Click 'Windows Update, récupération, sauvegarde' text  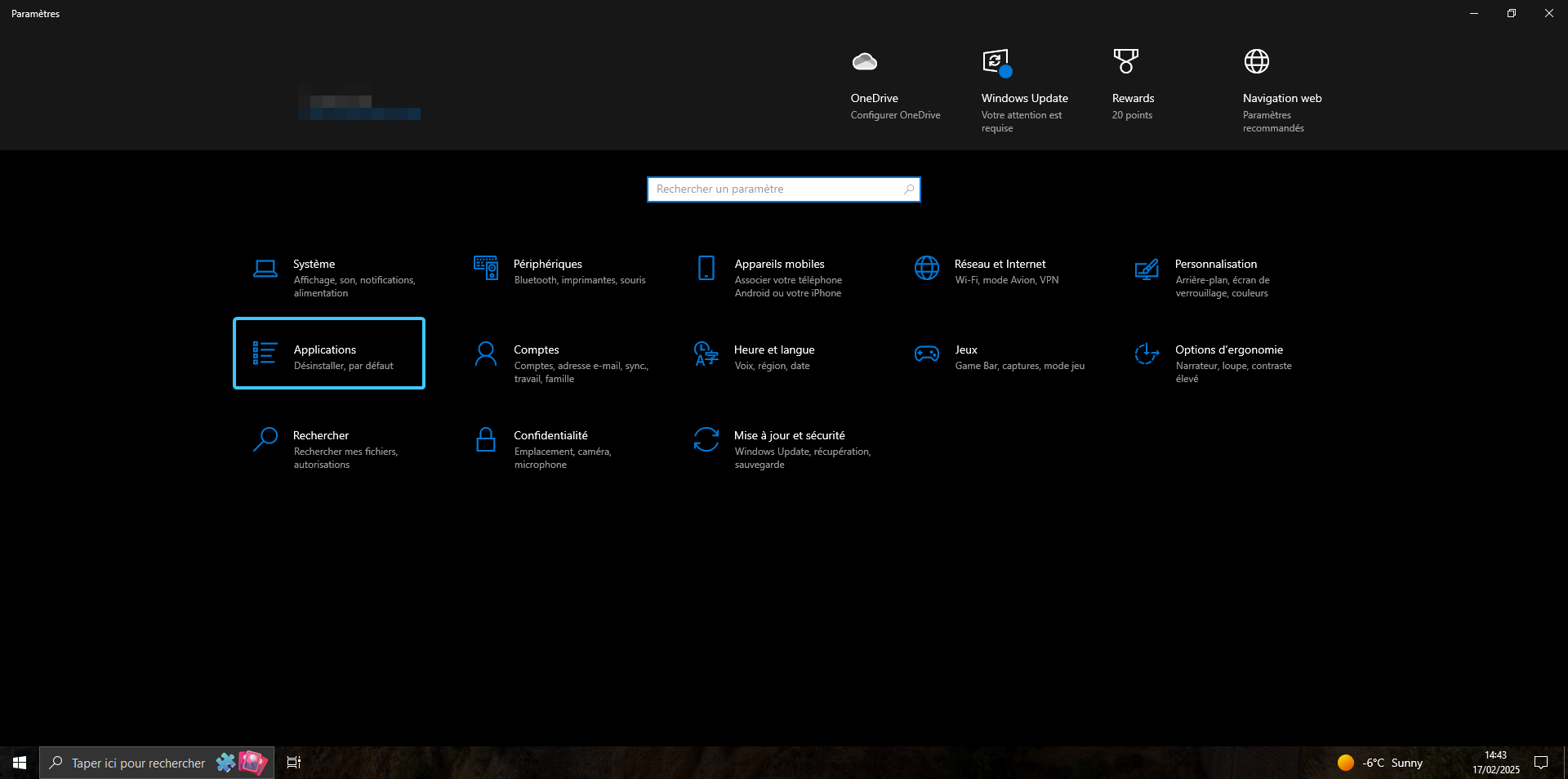[802, 458]
